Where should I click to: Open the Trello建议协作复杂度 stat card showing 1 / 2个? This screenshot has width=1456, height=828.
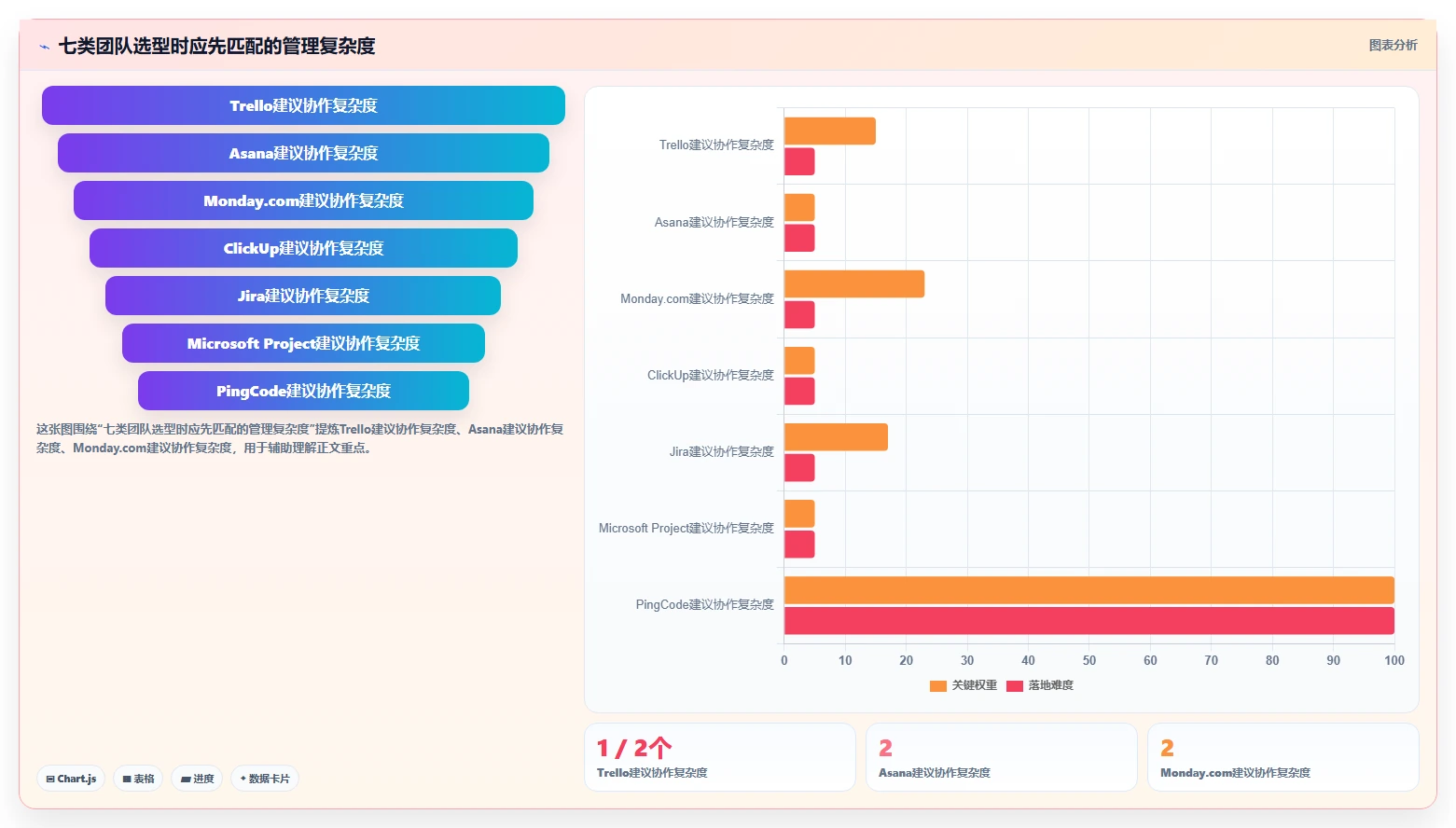(x=720, y=757)
